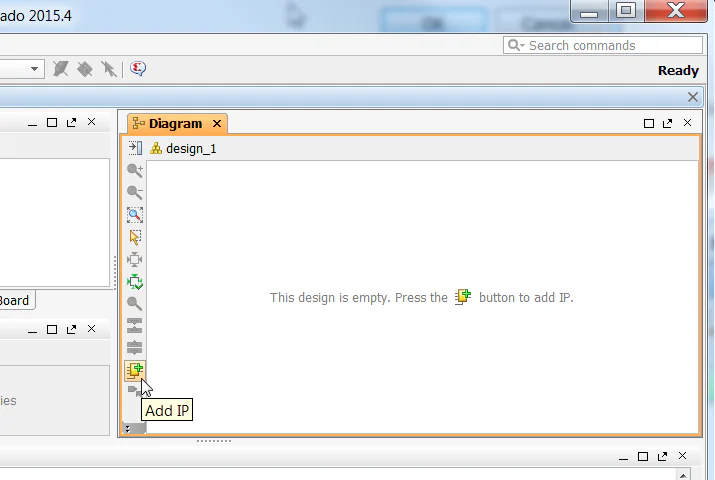Float the upper-left panel
715x480 pixels.
pyautogui.click(x=71, y=123)
